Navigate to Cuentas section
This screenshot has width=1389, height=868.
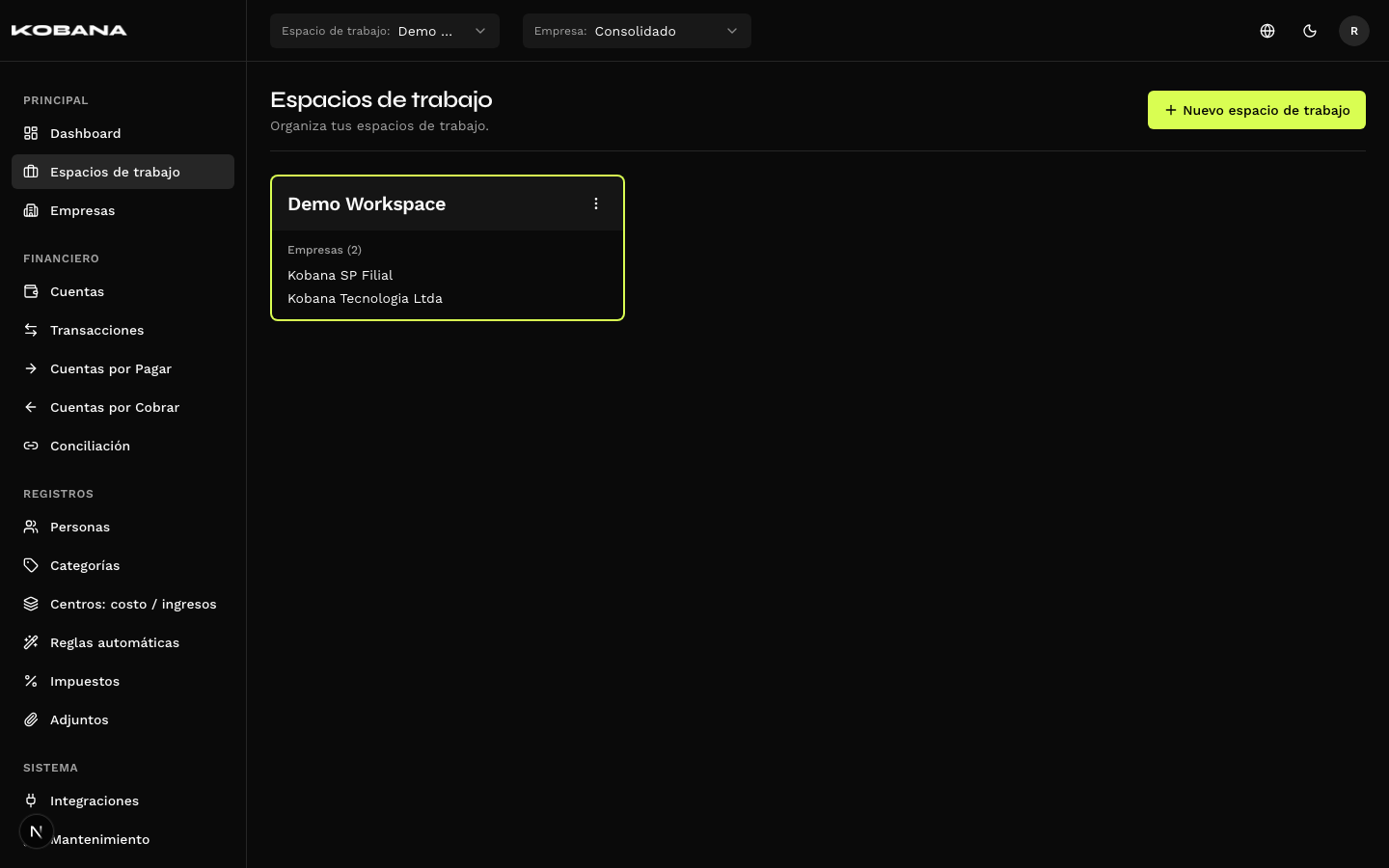point(123,291)
